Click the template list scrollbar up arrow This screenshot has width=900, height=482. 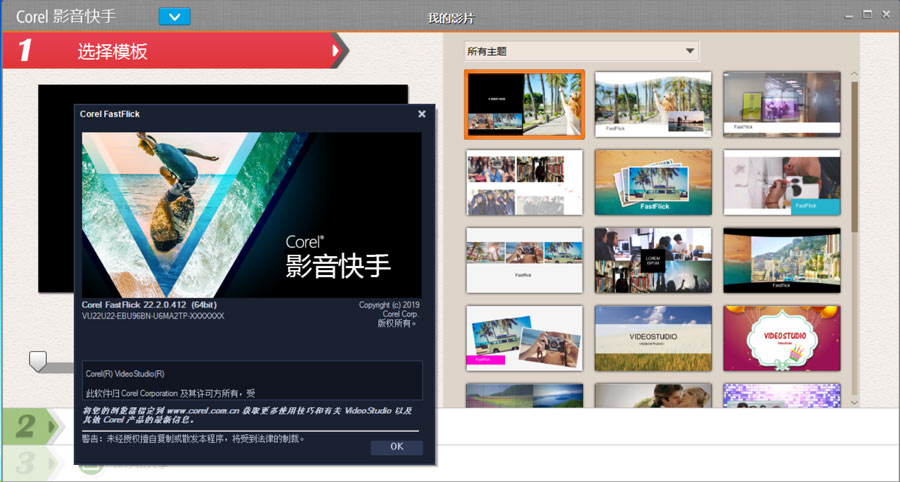853,75
